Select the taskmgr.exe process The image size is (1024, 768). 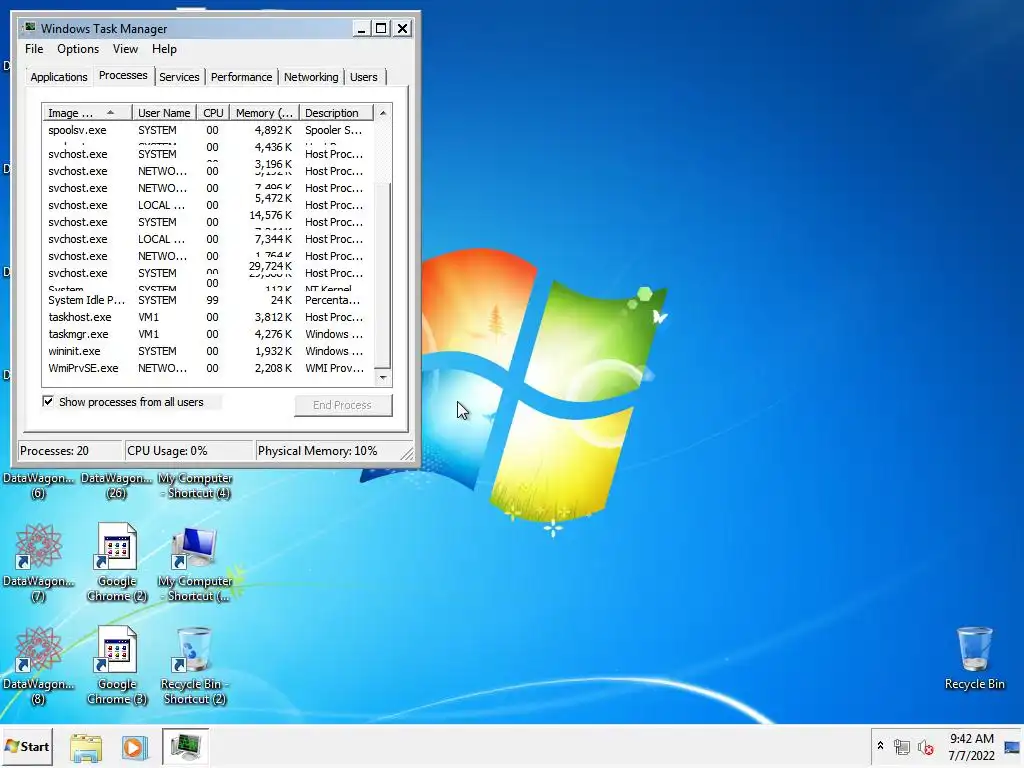click(208, 334)
